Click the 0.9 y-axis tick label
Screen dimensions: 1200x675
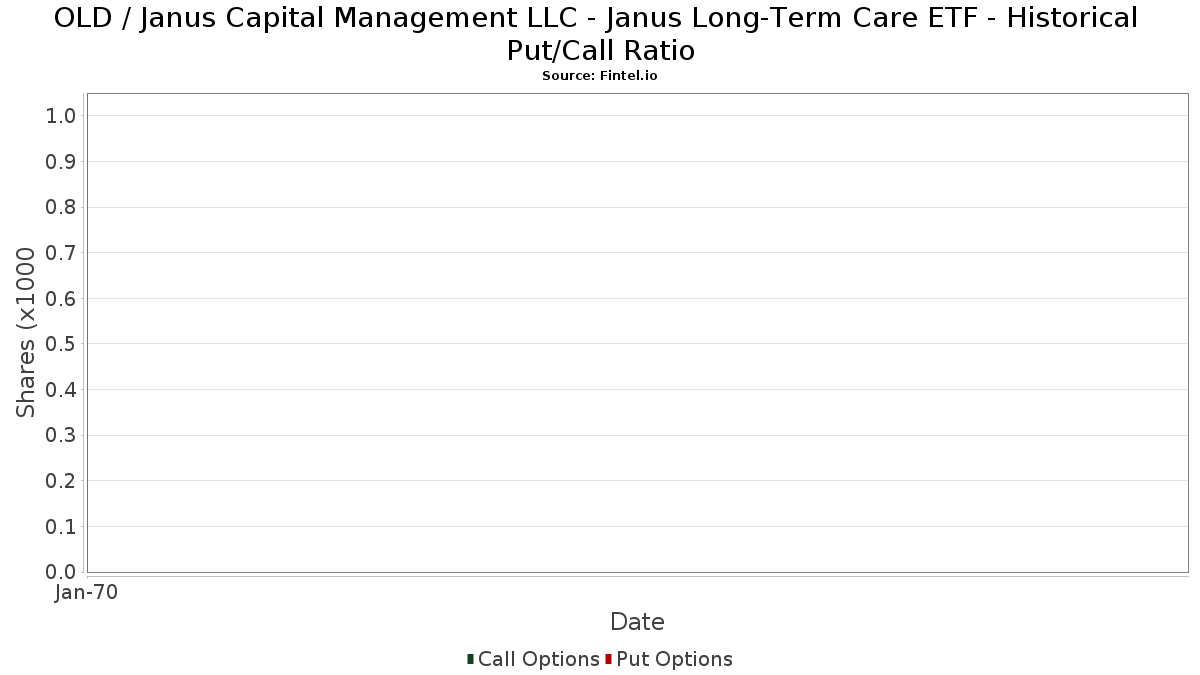[x=61, y=162]
